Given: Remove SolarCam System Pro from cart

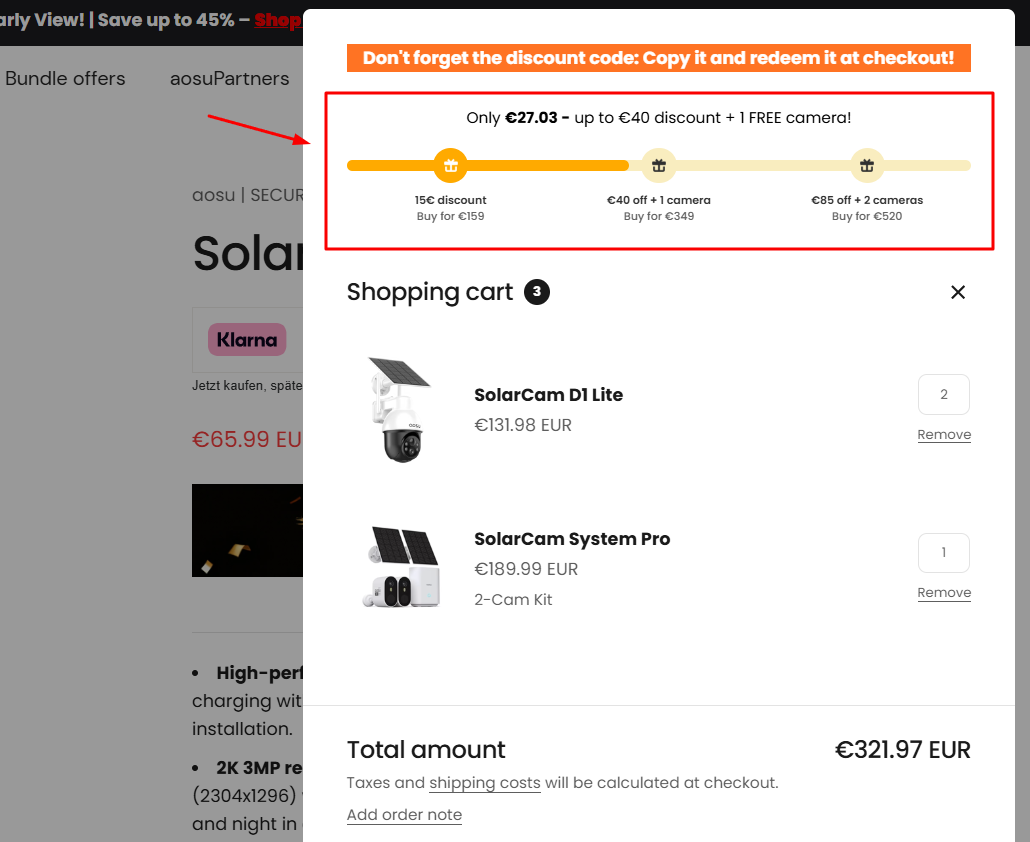Looking at the screenshot, I should click(x=944, y=593).
